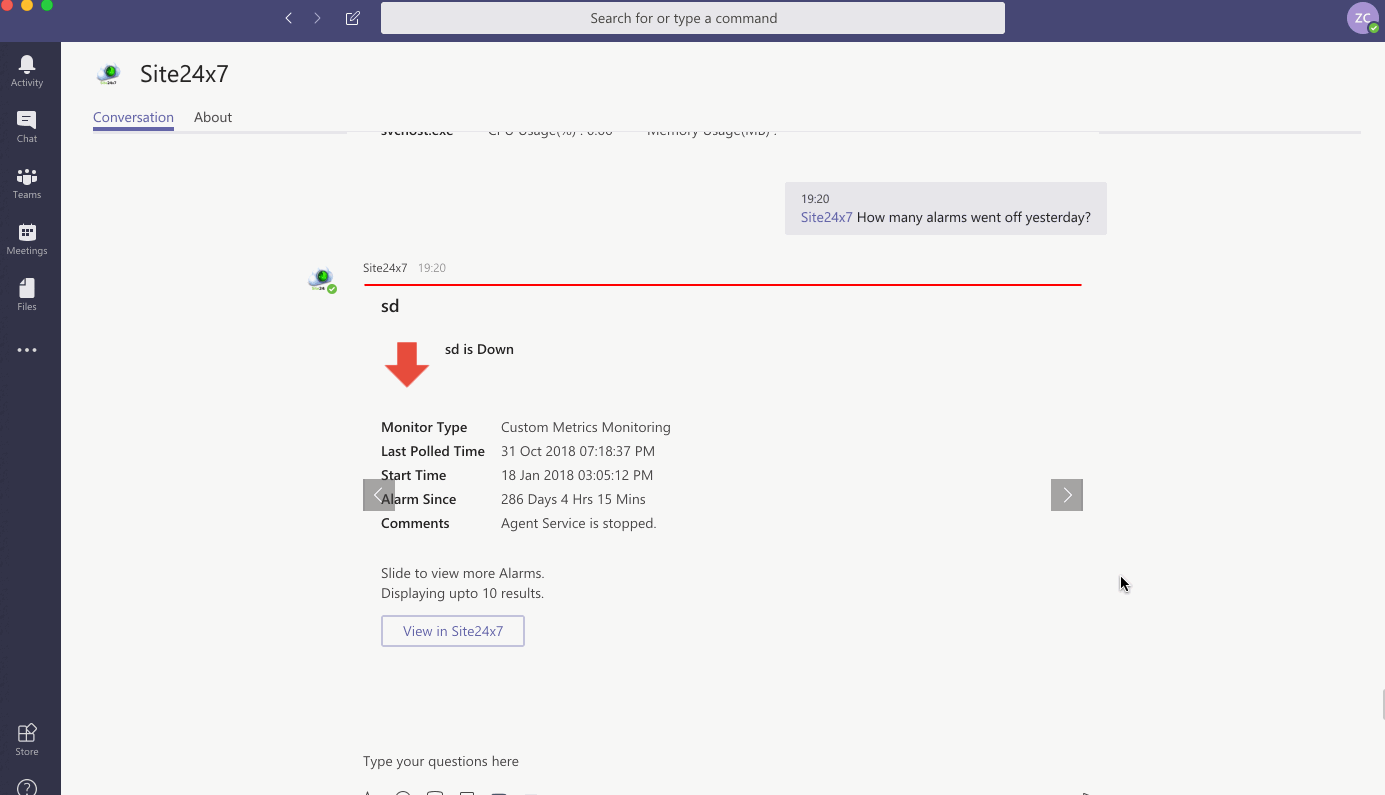Open the ZC profile avatar menu
This screenshot has width=1385, height=795.
1362,18
